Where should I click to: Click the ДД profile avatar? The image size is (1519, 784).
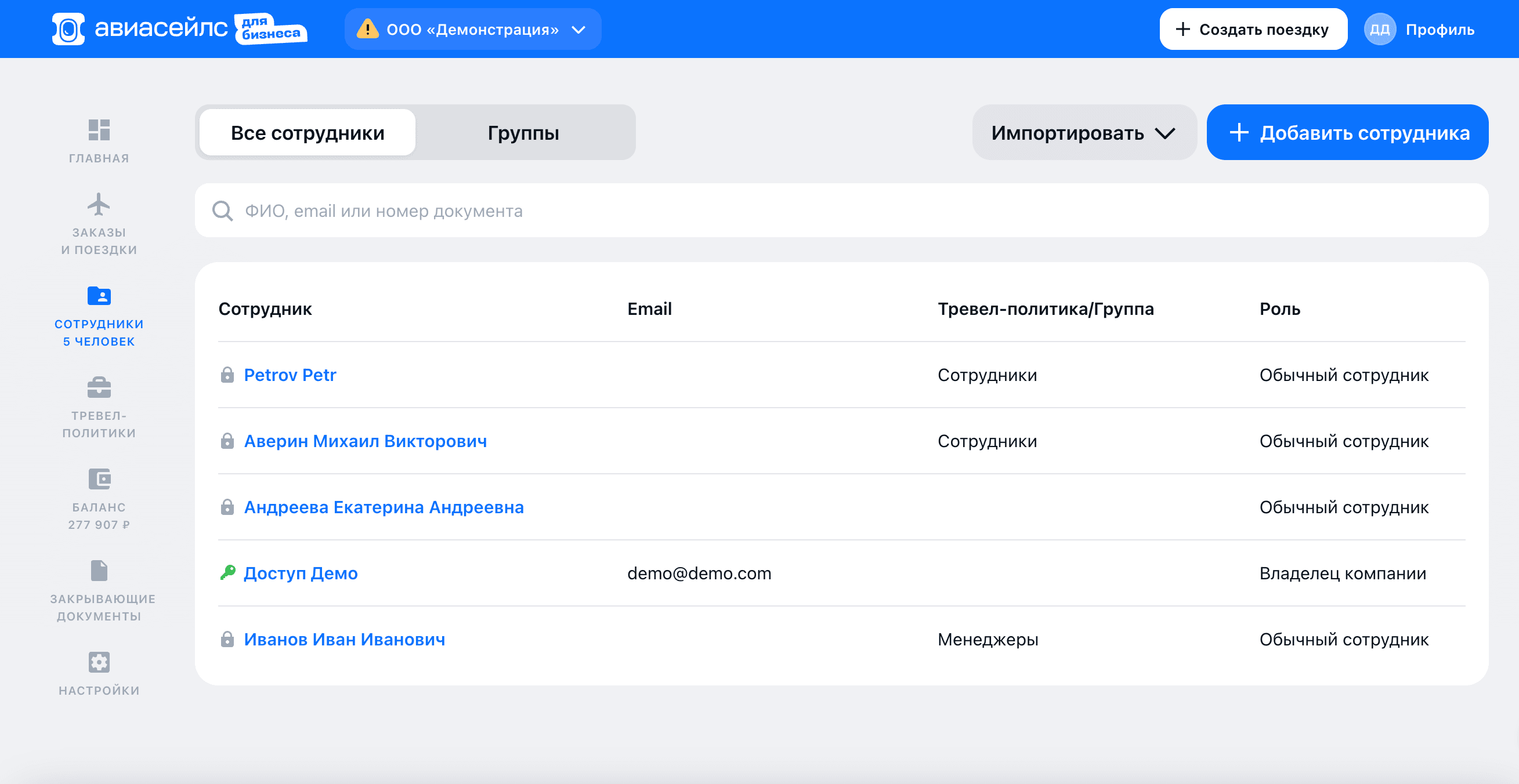pyautogui.click(x=1380, y=28)
